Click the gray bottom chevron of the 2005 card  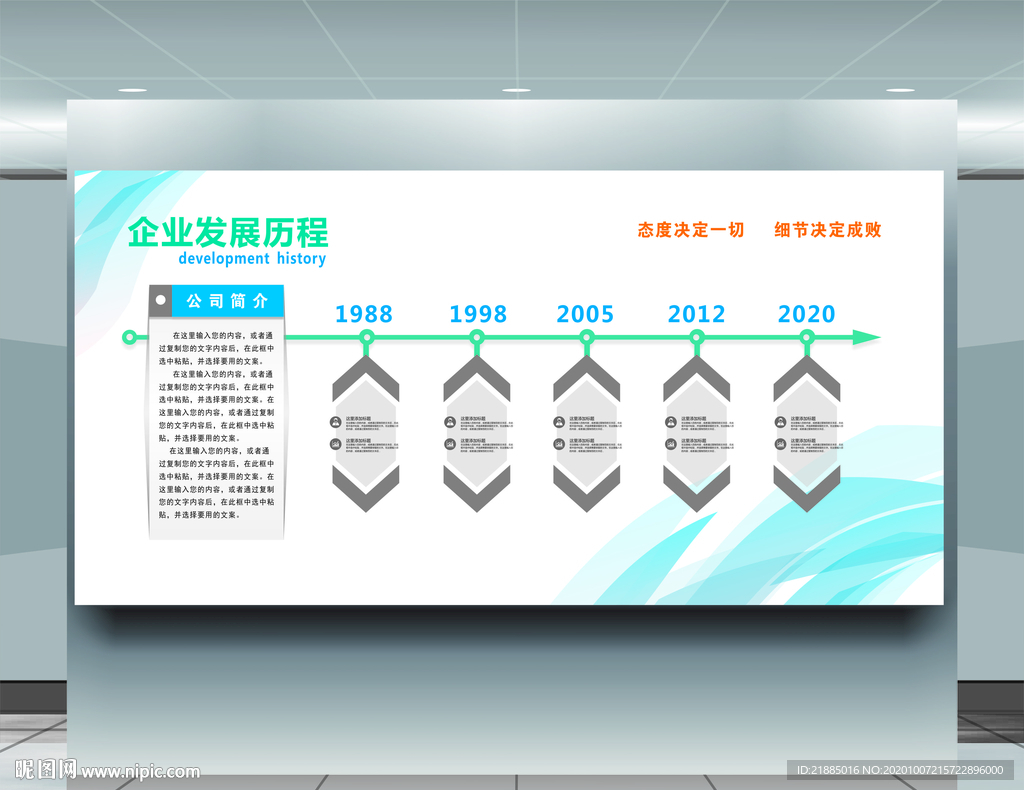click(x=586, y=489)
